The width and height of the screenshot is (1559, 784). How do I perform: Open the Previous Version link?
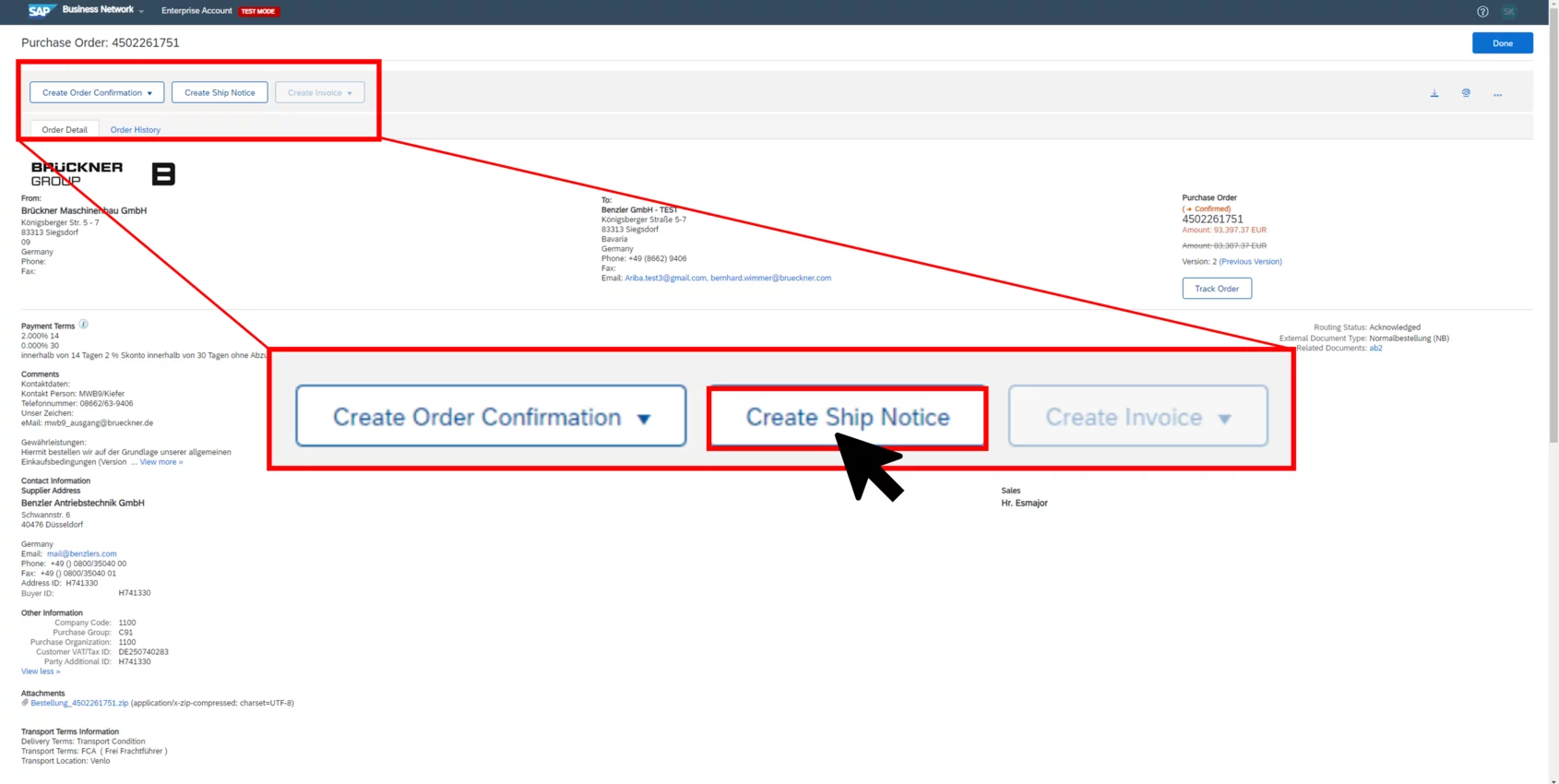point(1250,262)
